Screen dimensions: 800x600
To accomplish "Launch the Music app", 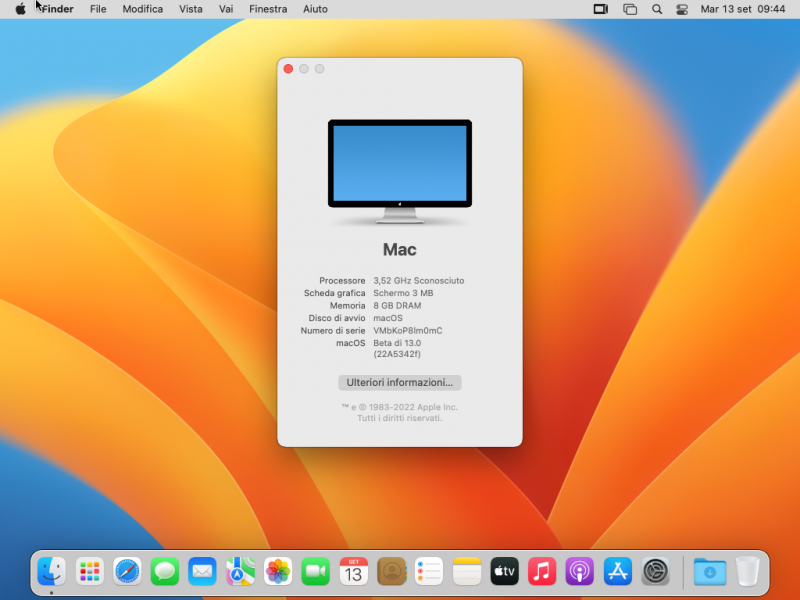I will click(x=541, y=572).
